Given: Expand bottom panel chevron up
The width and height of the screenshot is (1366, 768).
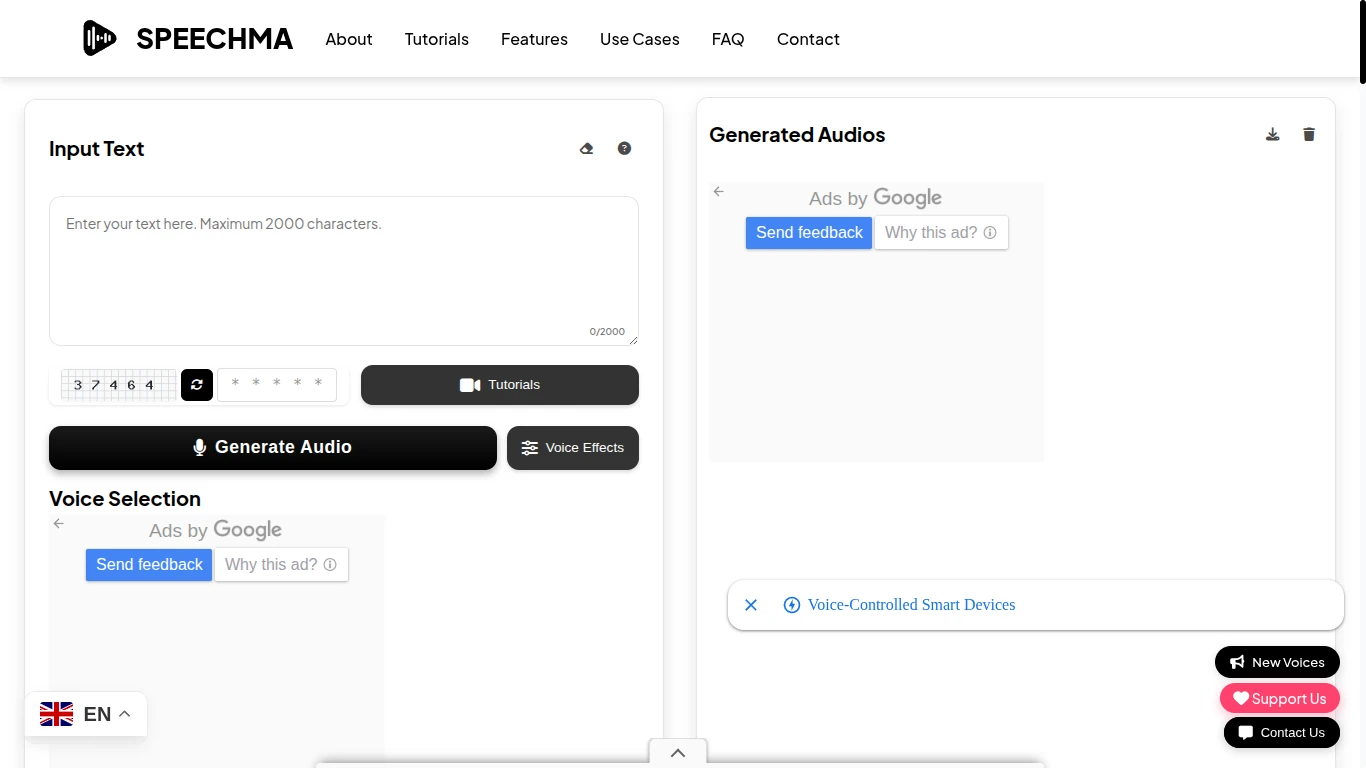Looking at the screenshot, I should point(678,753).
